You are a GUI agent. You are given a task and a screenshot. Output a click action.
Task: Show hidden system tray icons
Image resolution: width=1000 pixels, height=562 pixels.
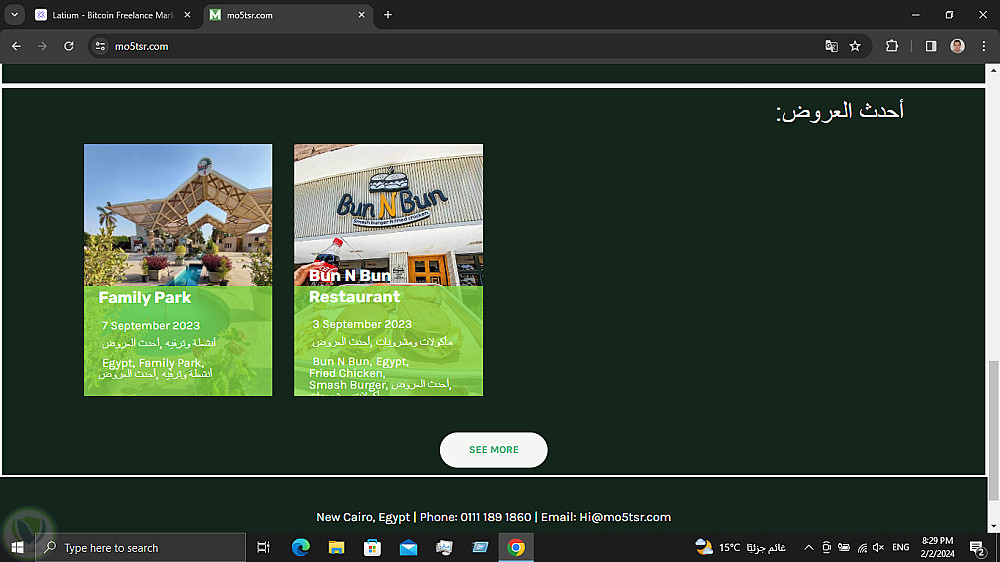click(x=808, y=547)
